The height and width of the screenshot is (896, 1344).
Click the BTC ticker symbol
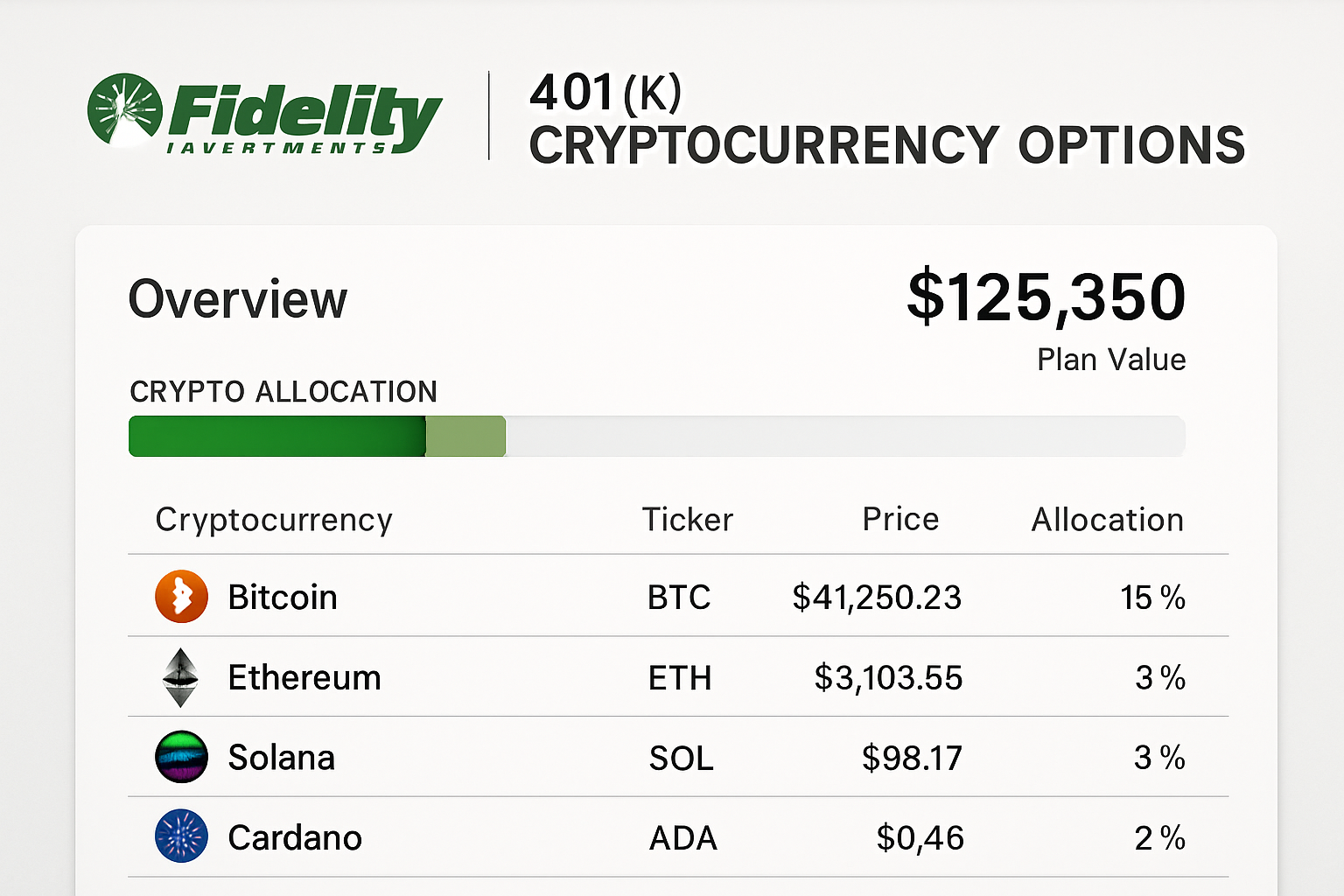tap(678, 598)
